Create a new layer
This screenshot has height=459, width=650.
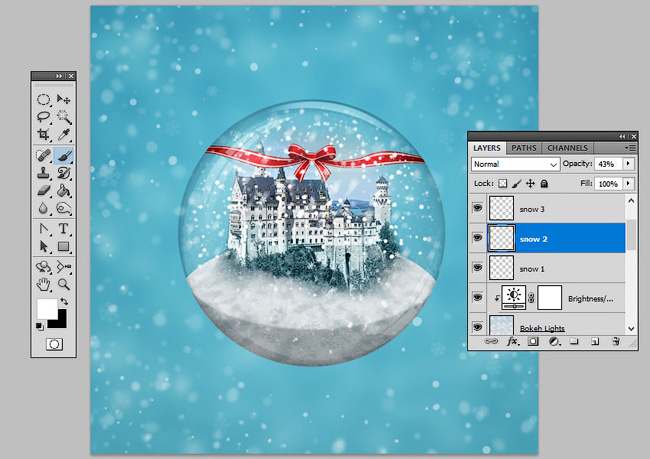595,342
